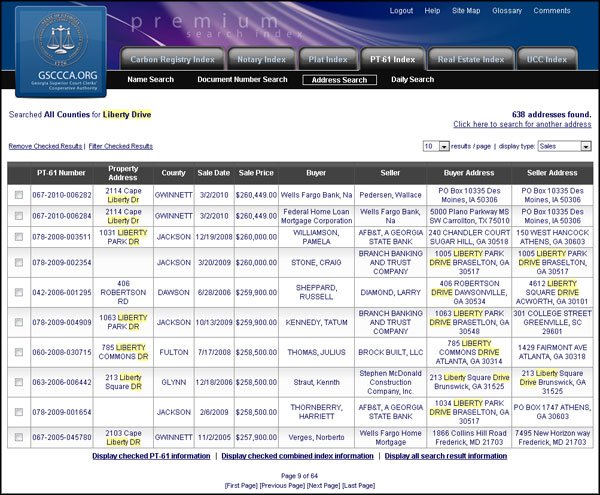Go to Document Number Search
The width and height of the screenshot is (600, 495).
coord(242,80)
